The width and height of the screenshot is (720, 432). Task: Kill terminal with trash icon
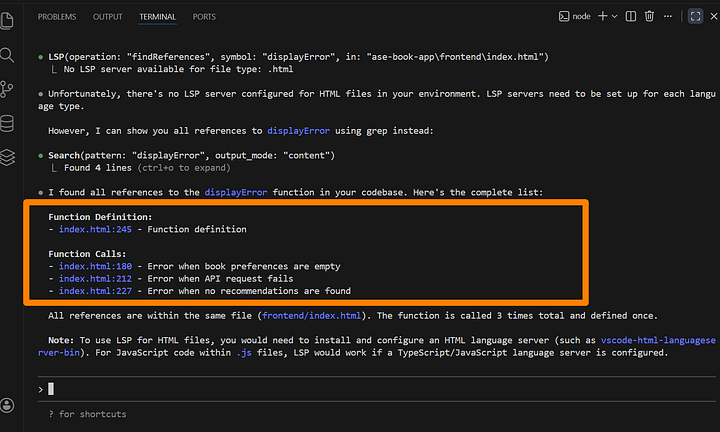click(649, 17)
